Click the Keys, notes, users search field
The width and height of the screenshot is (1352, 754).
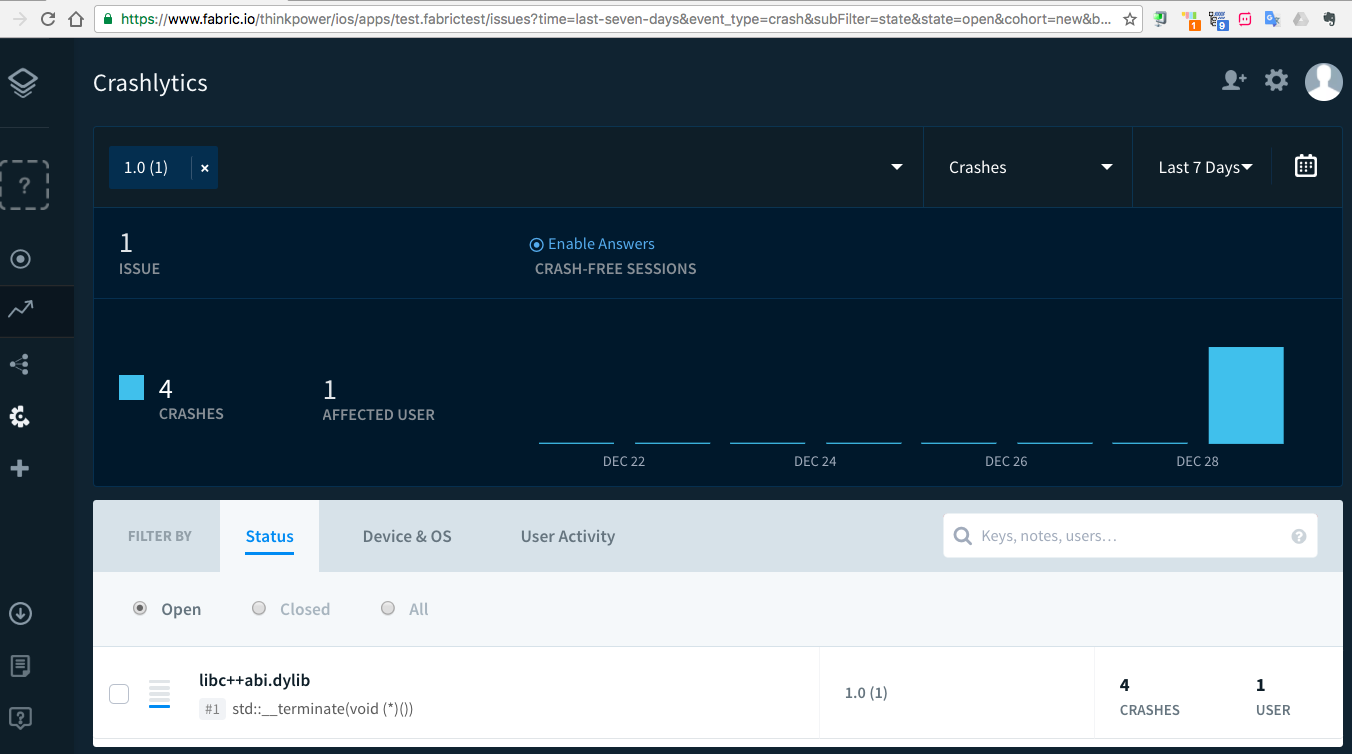(x=1130, y=536)
